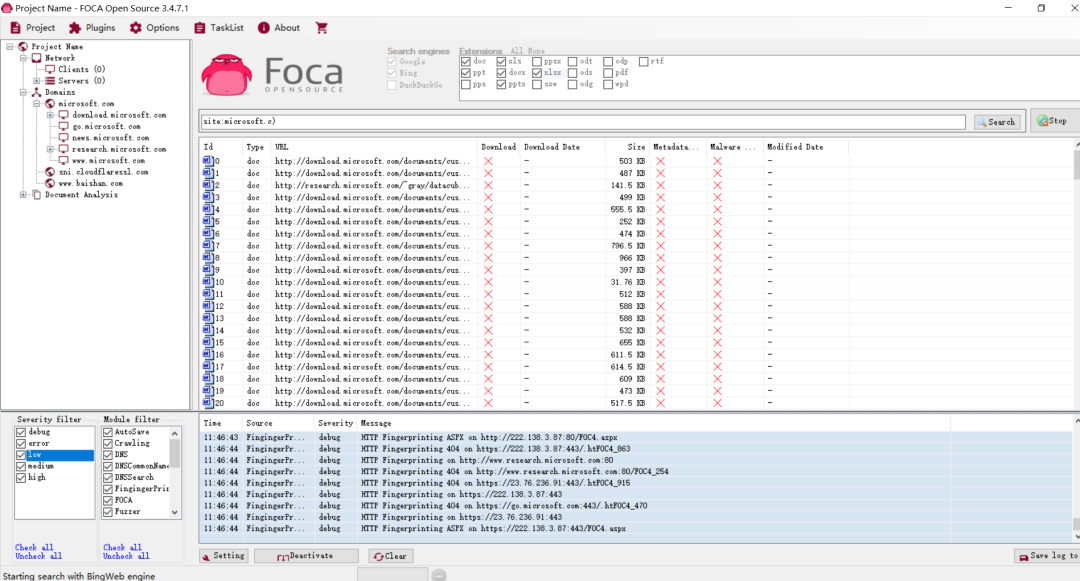Open the Plugins menu
The height and width of the screenshot is (581, 1080).
click(x=92, y=28)
